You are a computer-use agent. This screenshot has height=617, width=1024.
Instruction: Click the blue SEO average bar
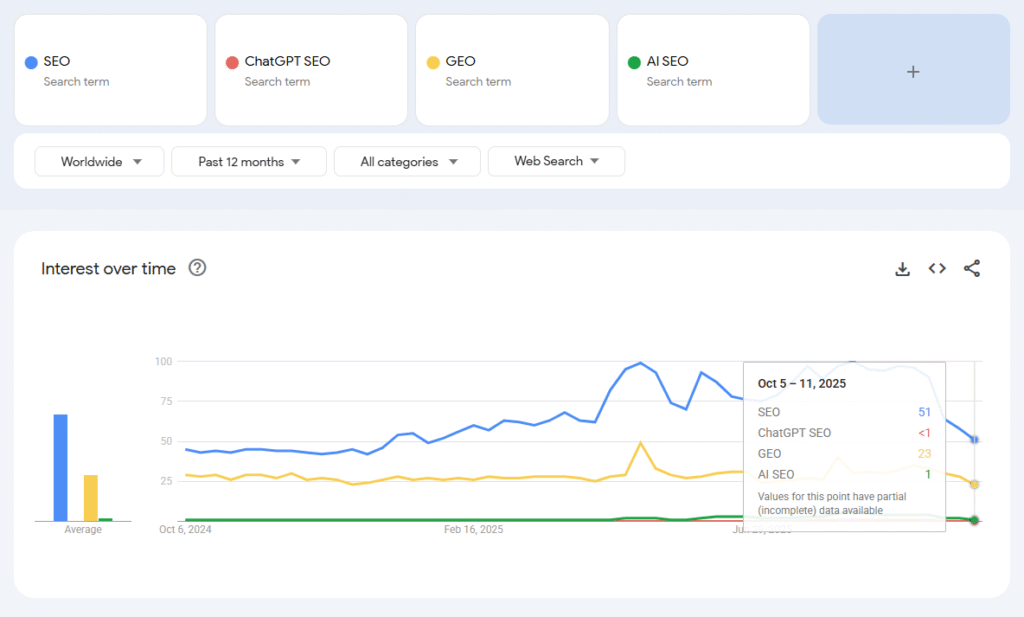[x=60, y=468]
